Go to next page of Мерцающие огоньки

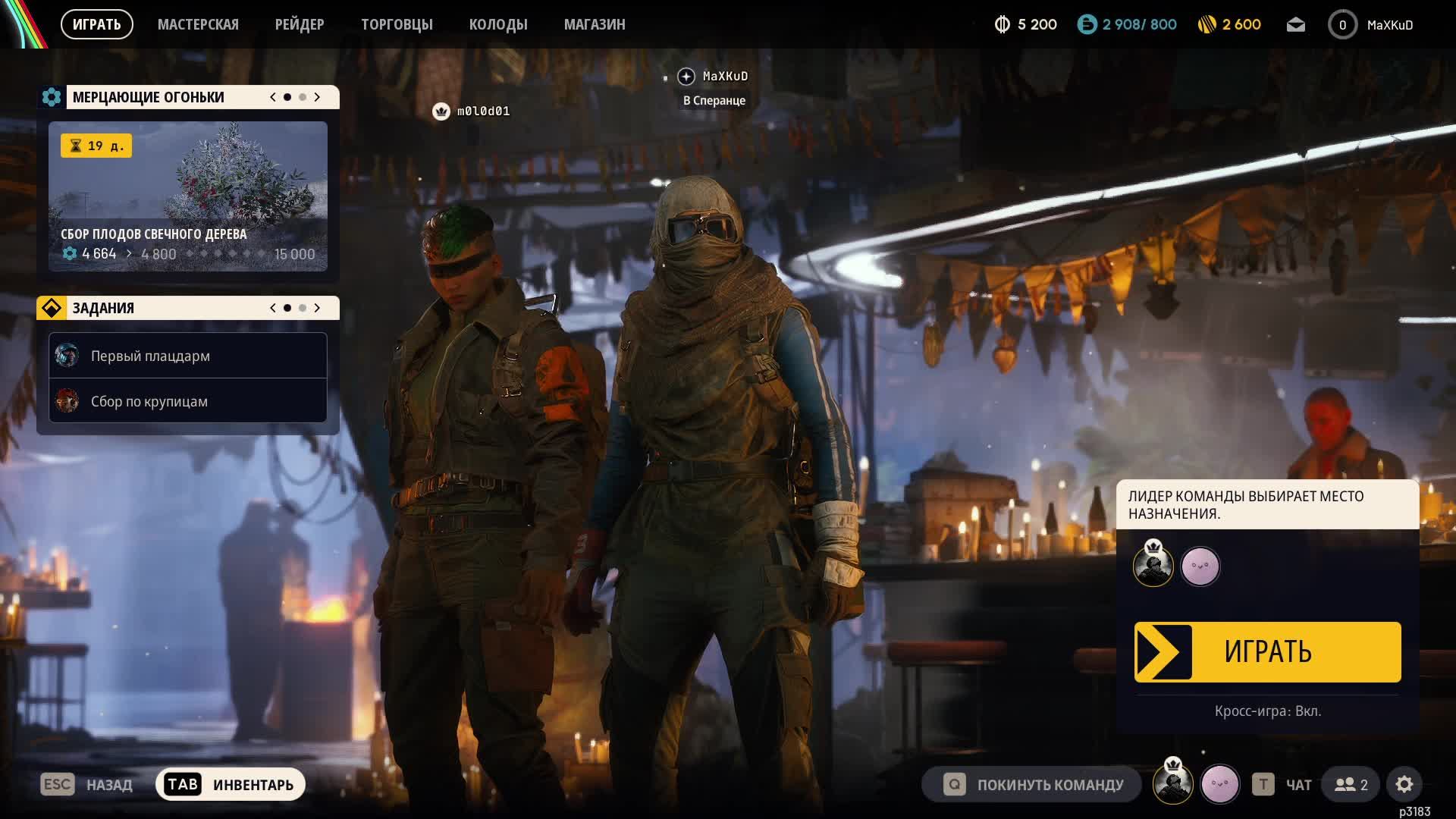(x=317, y=97)
